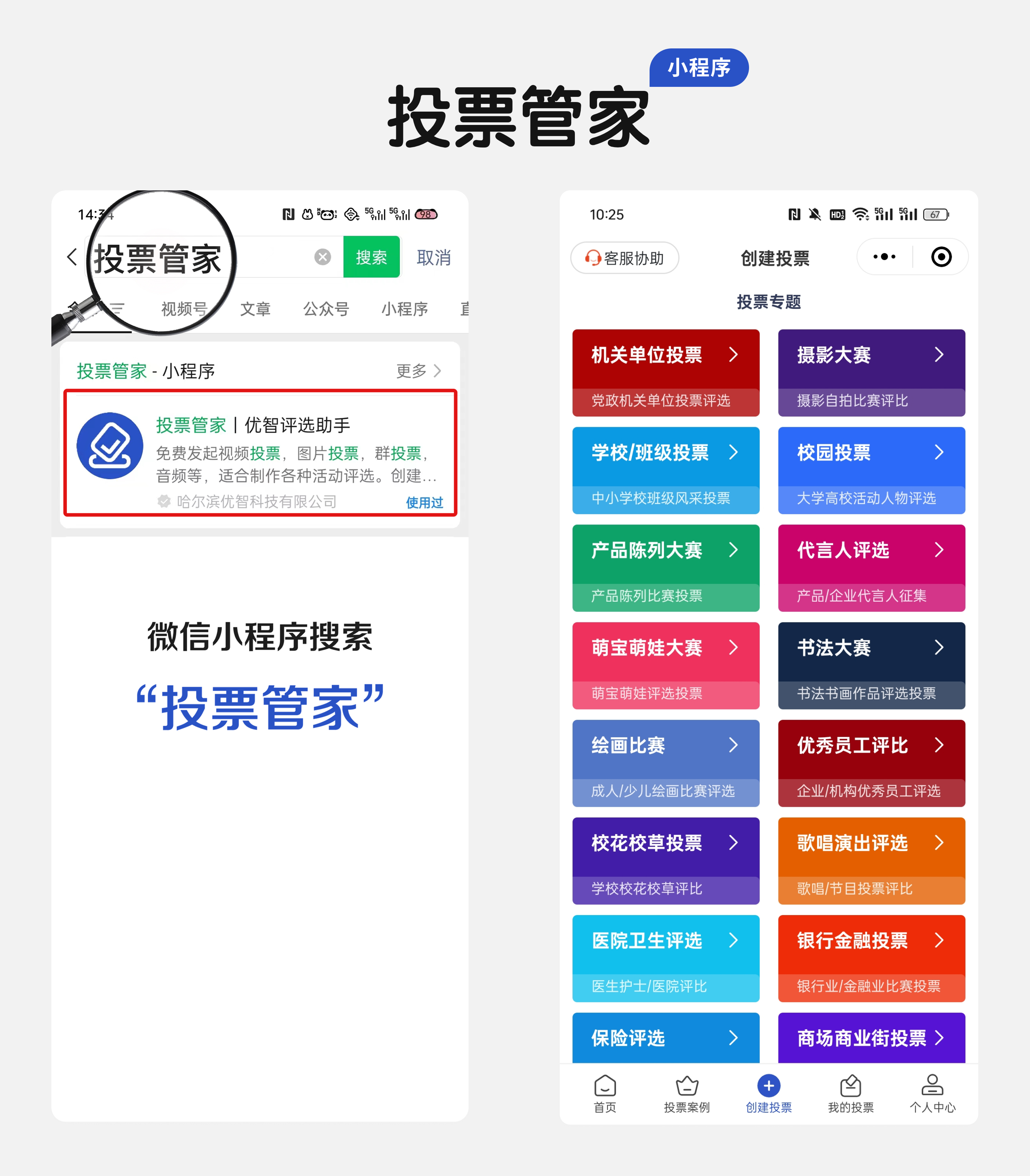This screenshot has width=1030, height=1176.
Task: Open the 歌唱演出评选 card
Action: click(871, 861)
